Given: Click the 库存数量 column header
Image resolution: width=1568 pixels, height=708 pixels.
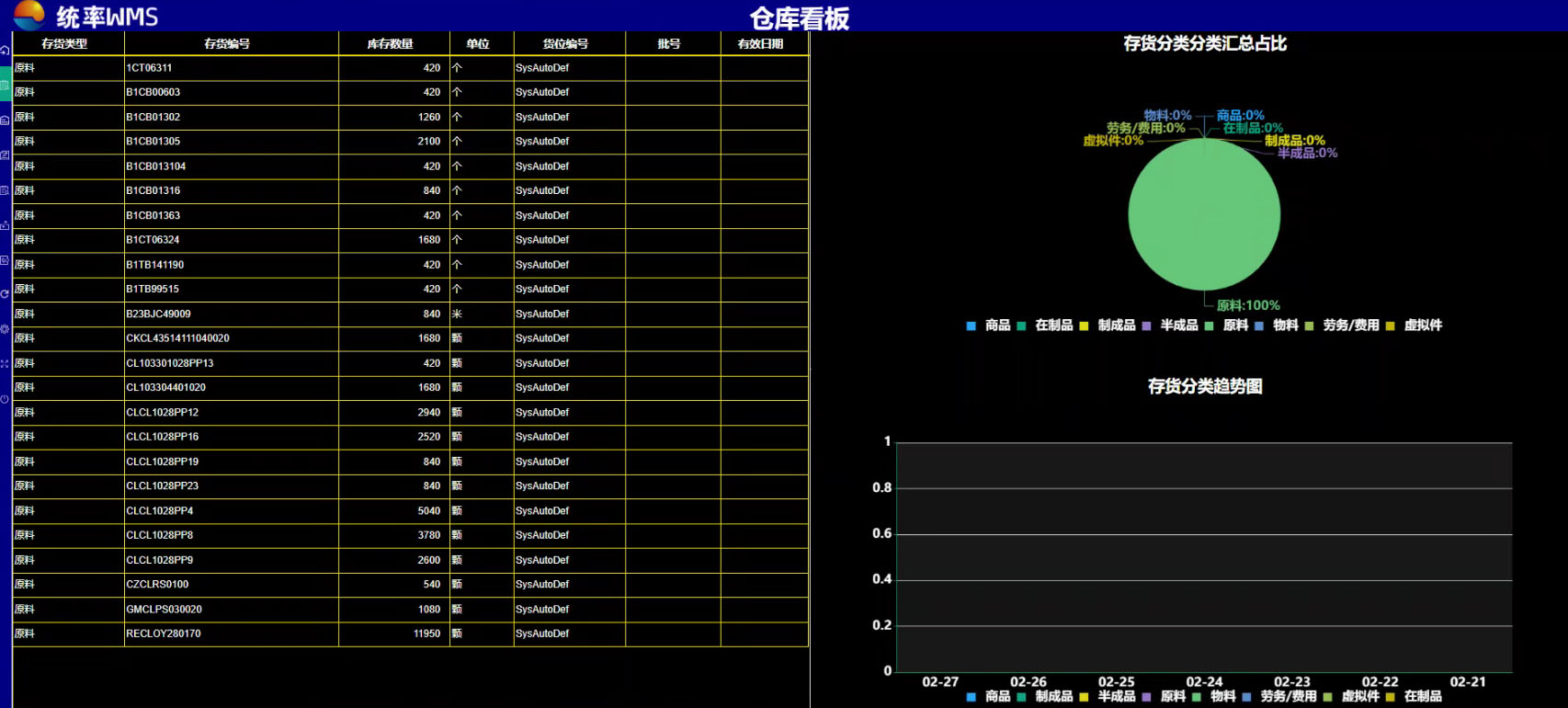Looking at the screenshot, I should point(390,44).
